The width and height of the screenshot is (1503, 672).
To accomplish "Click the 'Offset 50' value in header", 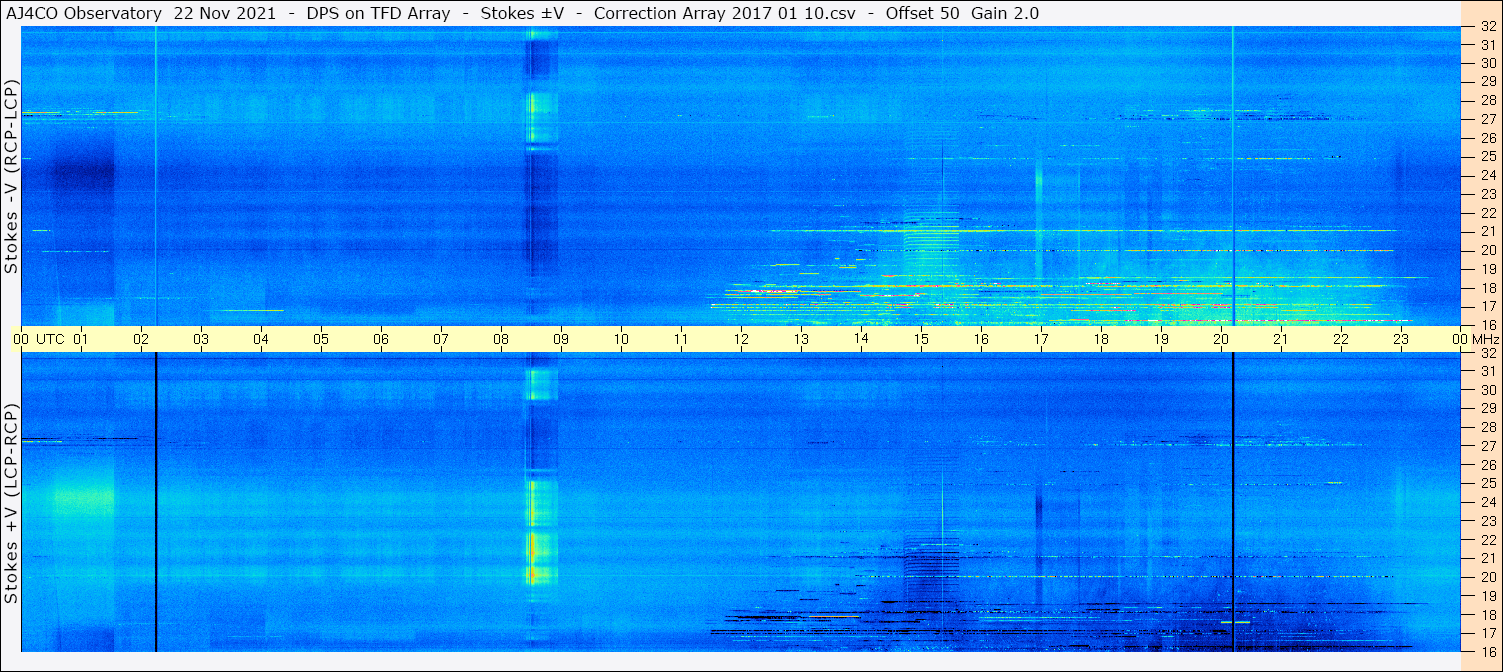I will coord(924,13).
